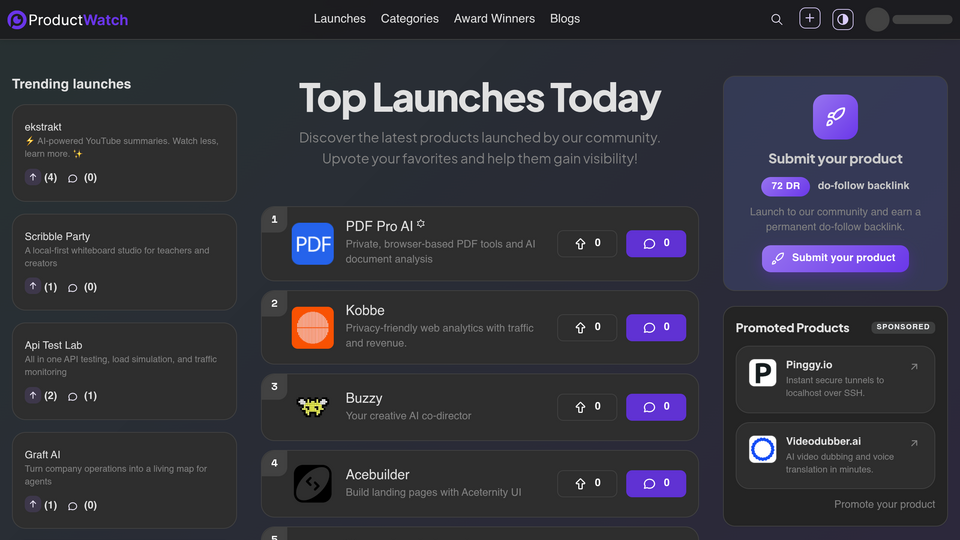The image size is (960, 540).
Task: Open the PDF Pro AI title
Action: point(379,227)
